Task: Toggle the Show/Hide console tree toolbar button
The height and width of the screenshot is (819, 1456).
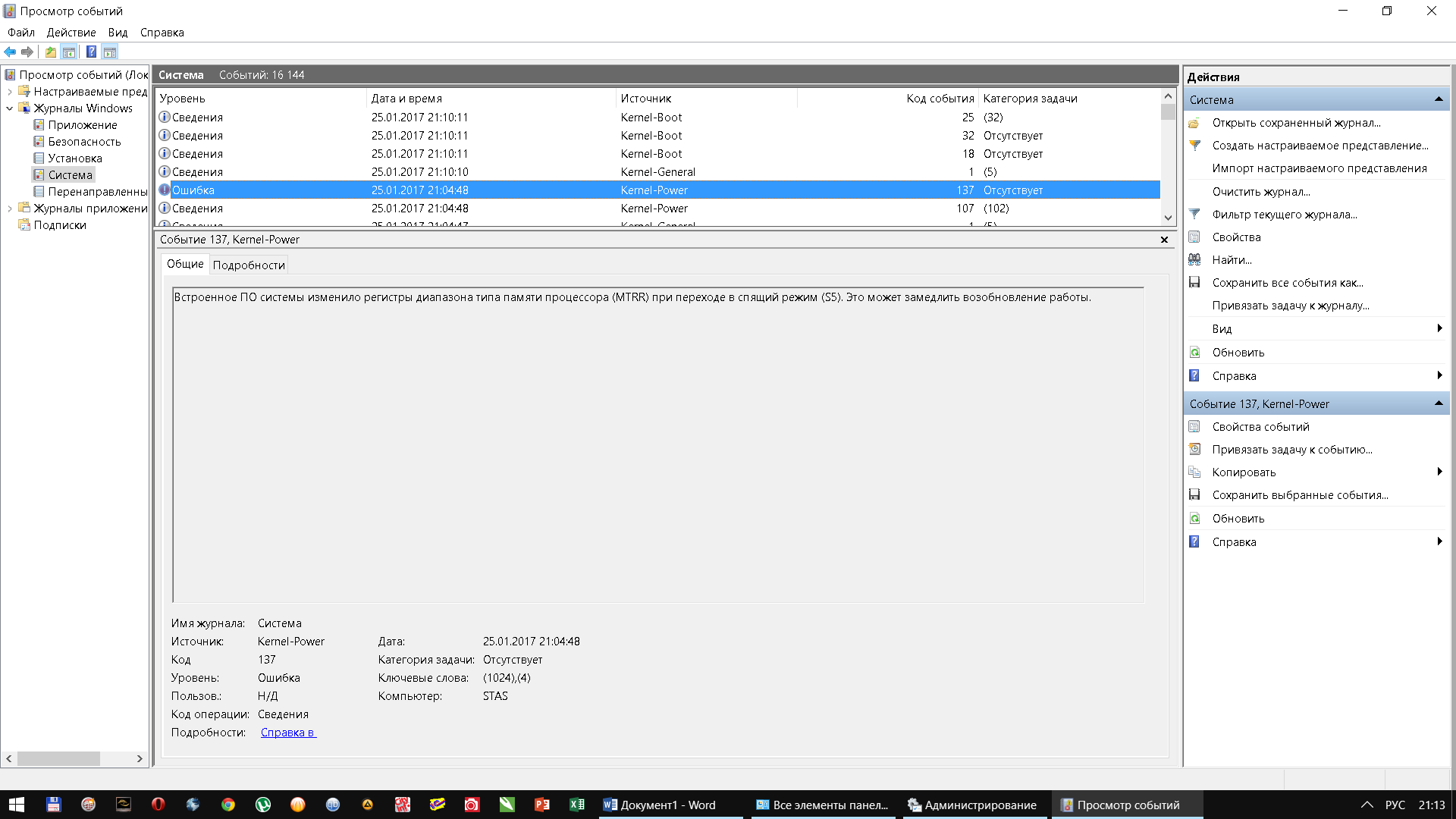Action: click(x=69, y=52)
